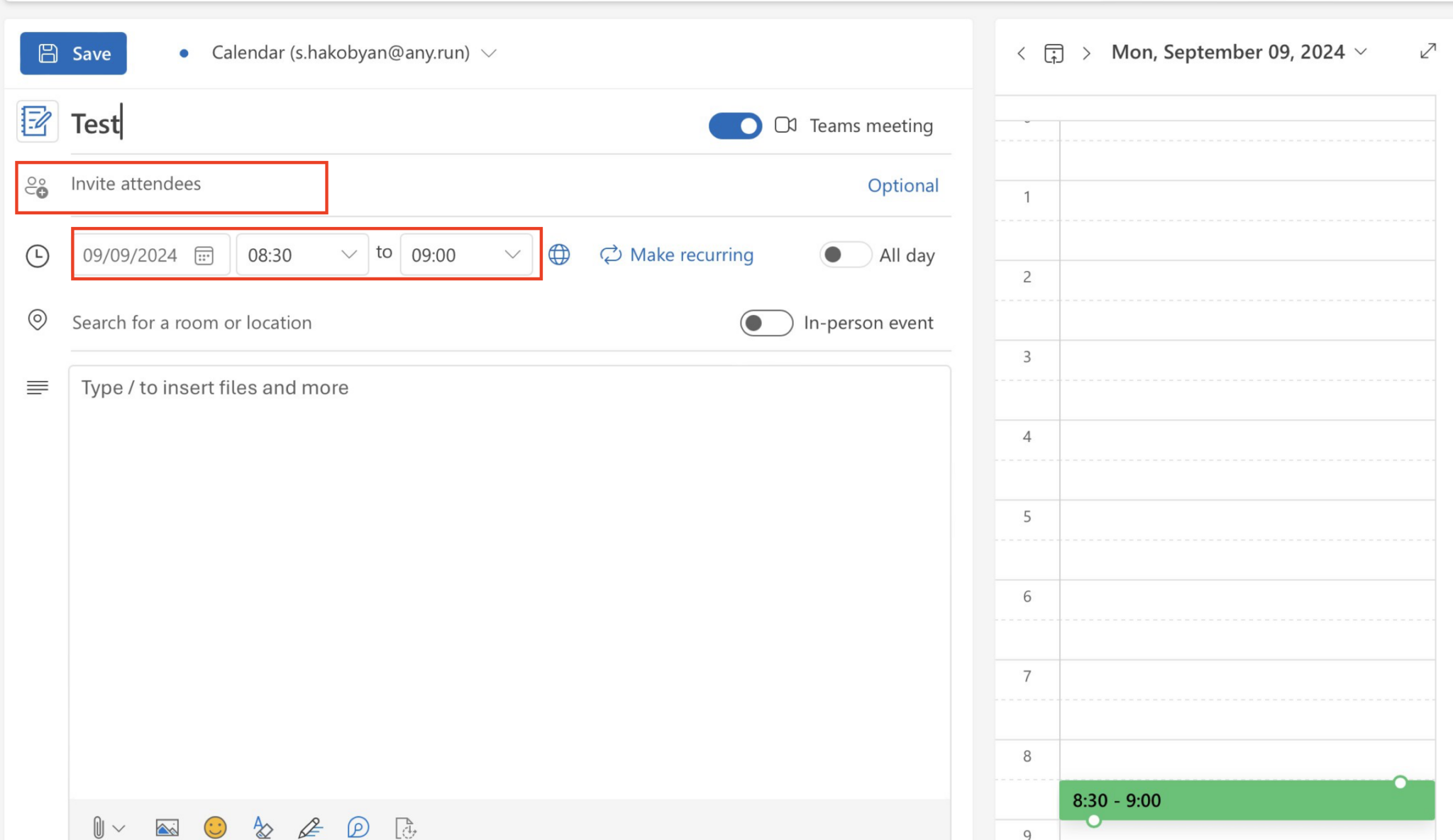Disable the Teams meeting toggle

735,126
